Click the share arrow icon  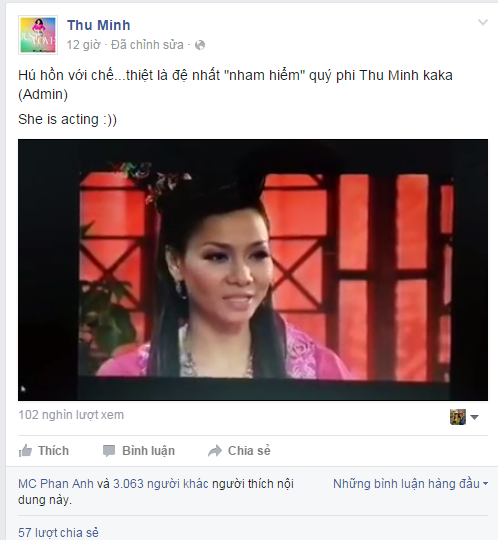tap(215, 451)
